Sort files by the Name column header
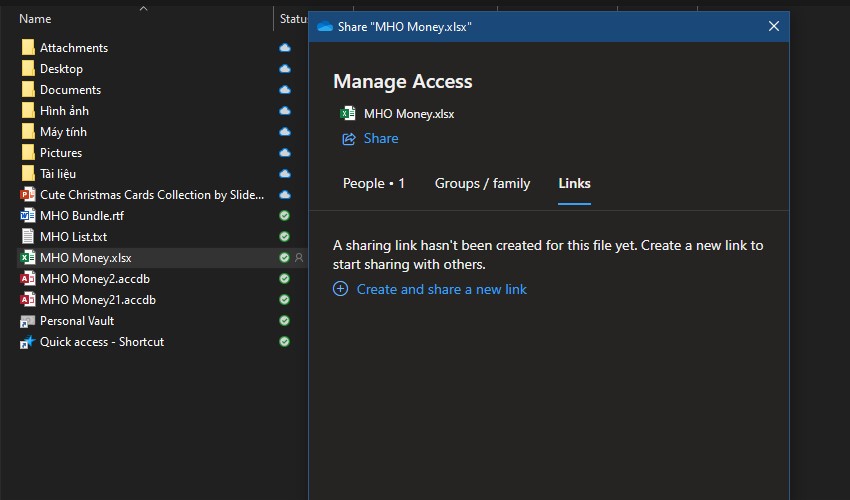 coord(35,19)
